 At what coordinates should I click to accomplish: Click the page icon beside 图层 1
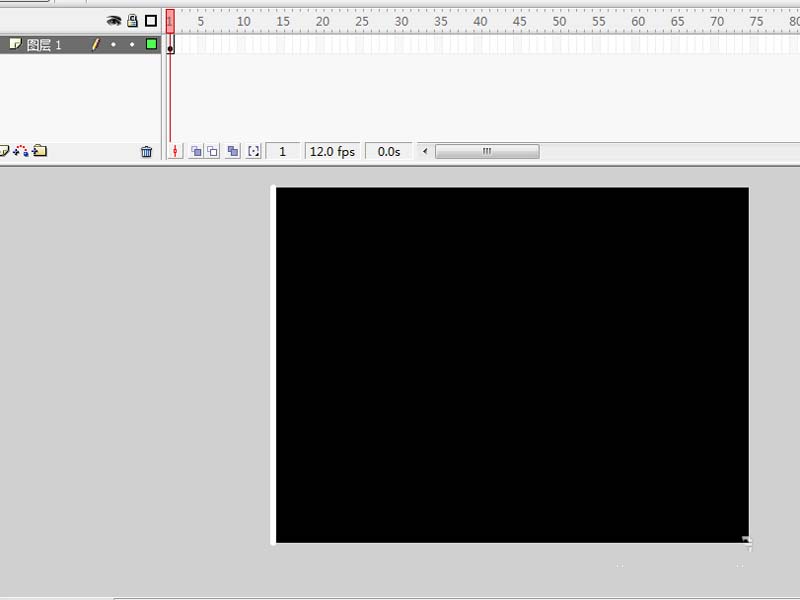point(15,44)
